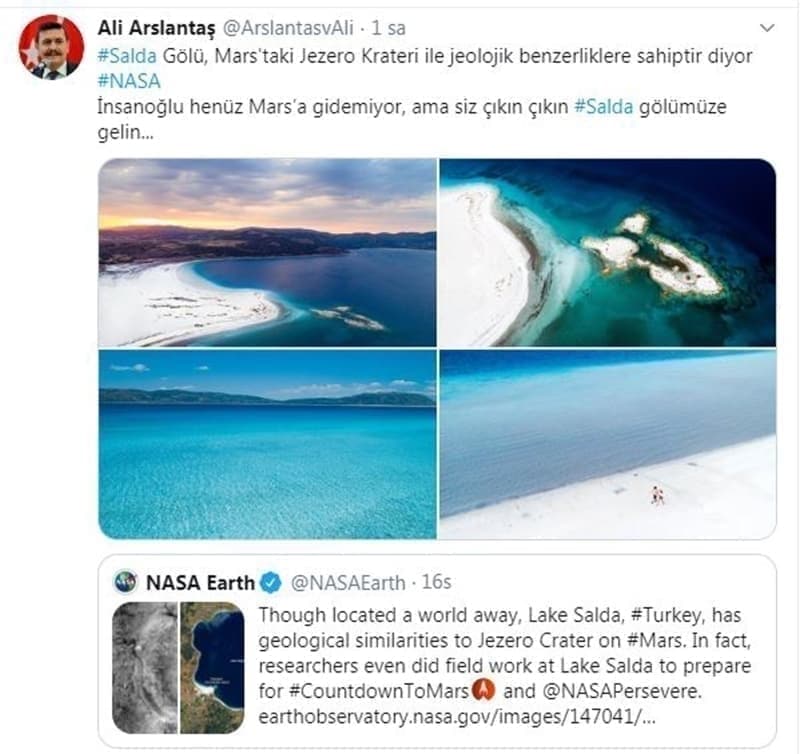Screen dimensions: 800x754
Task: Open the grayscale Jezero Crater image
Action: [x=145, y=668]
